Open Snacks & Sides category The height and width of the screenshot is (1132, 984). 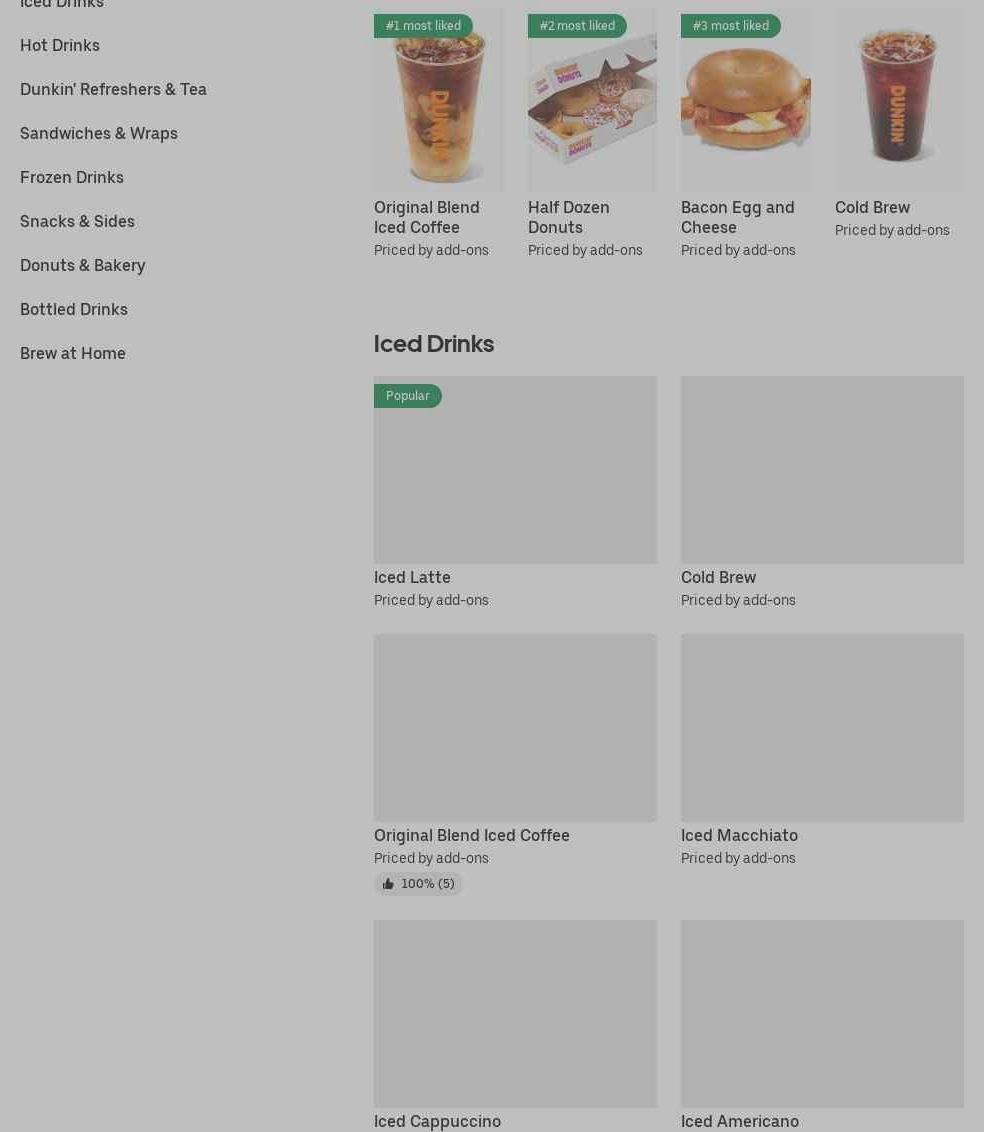pyautogui.click(x=77, y=222)
